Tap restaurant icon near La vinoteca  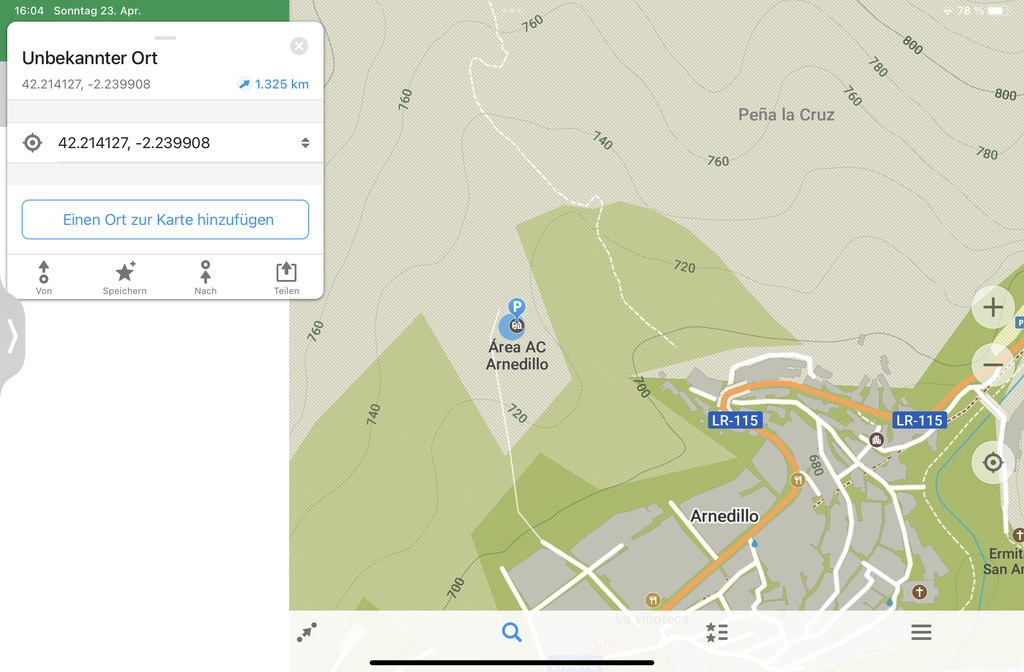[652, 600]
